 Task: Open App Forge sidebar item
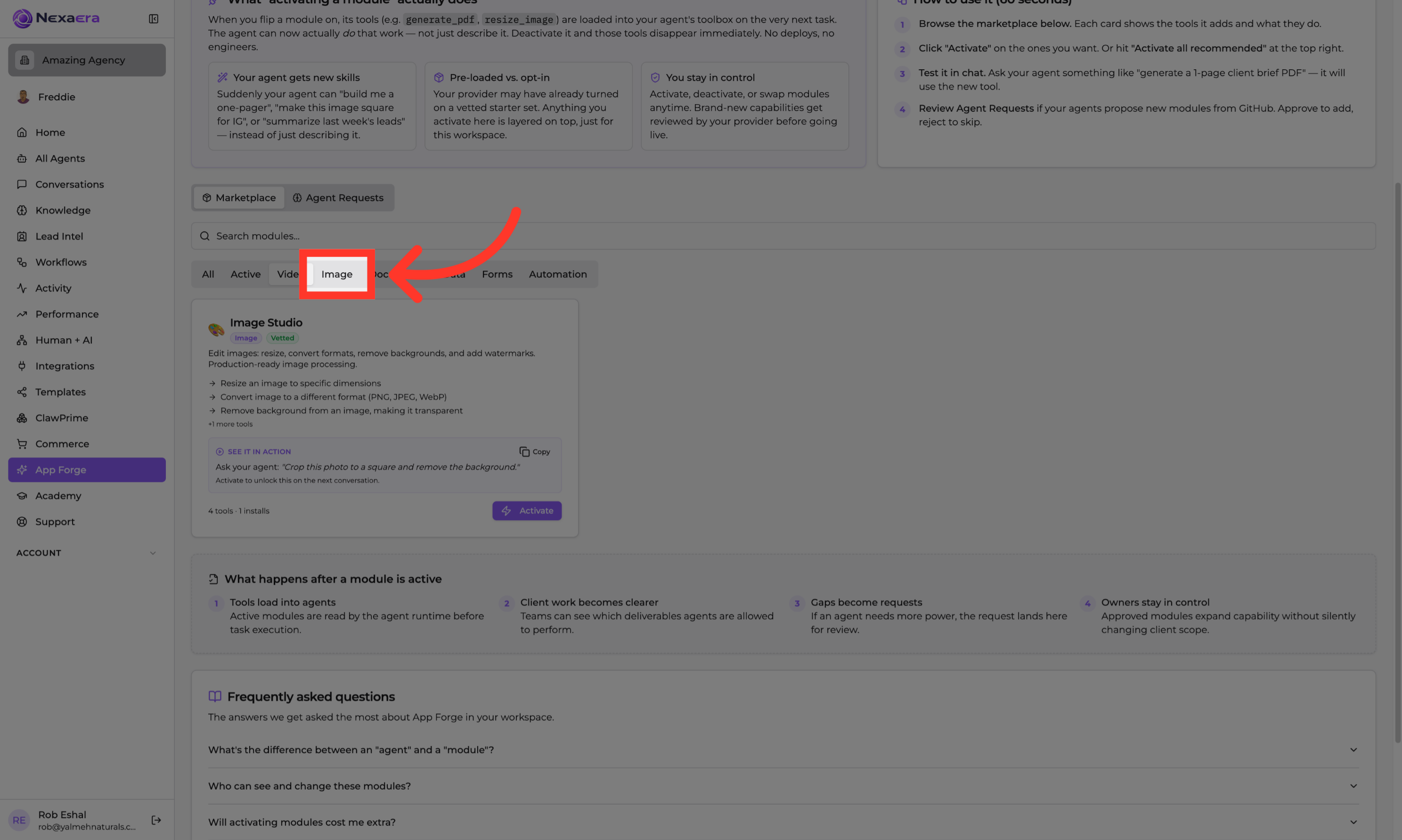tap(87, 470)
